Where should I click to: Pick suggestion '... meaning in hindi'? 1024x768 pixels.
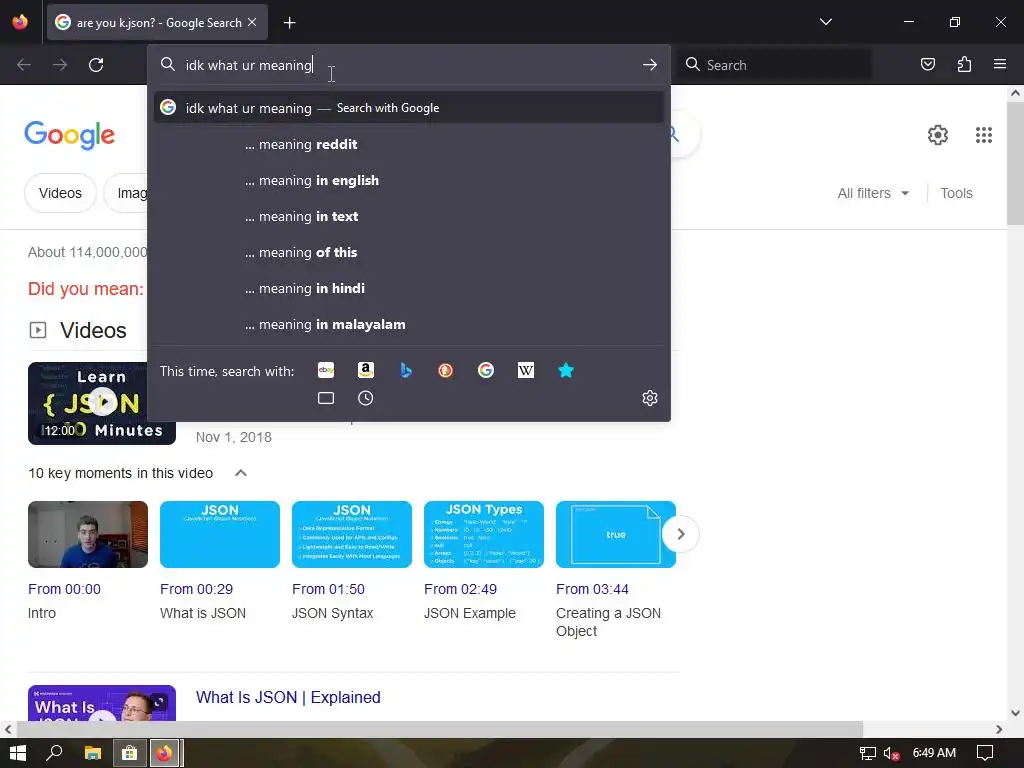tap(409, 288)
